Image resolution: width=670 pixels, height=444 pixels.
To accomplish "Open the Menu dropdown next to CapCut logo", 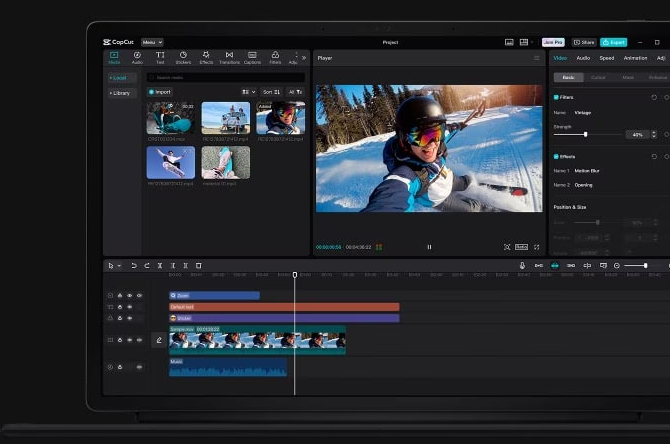I will click(152, 42).
